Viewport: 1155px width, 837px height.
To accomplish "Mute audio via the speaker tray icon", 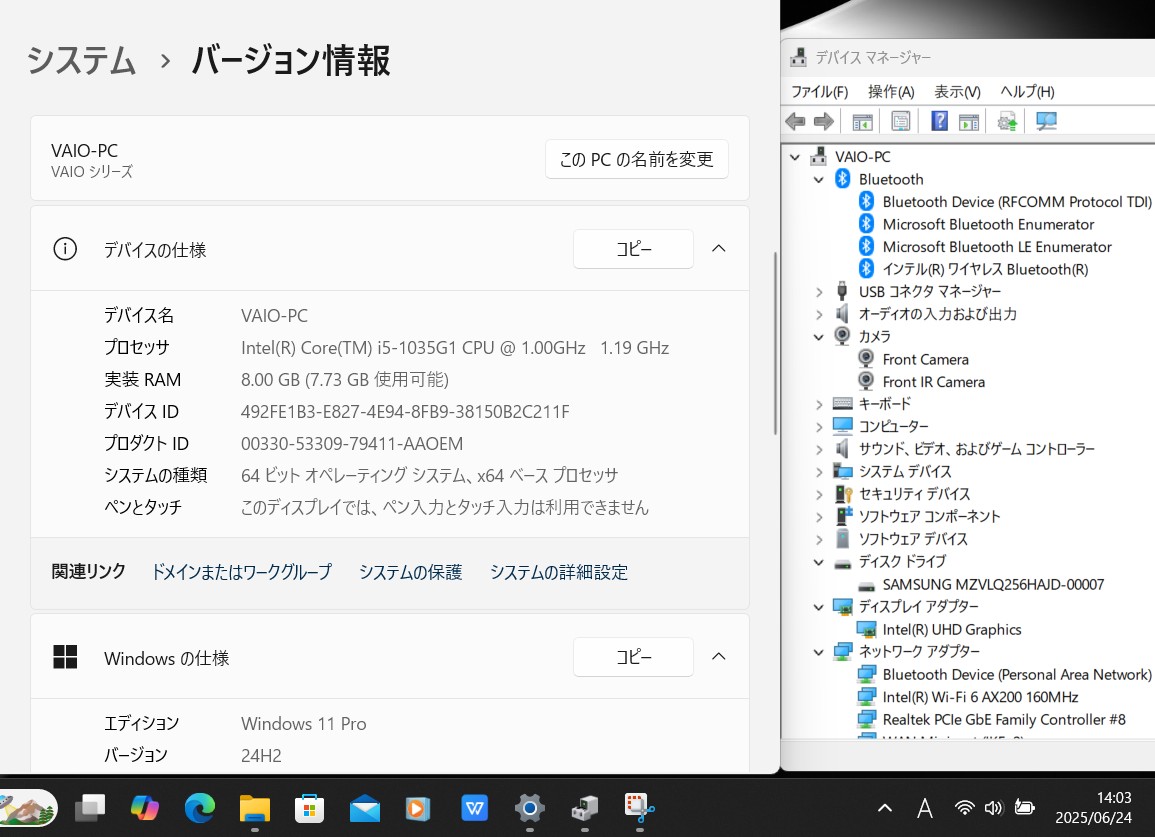I will point(993,808).
